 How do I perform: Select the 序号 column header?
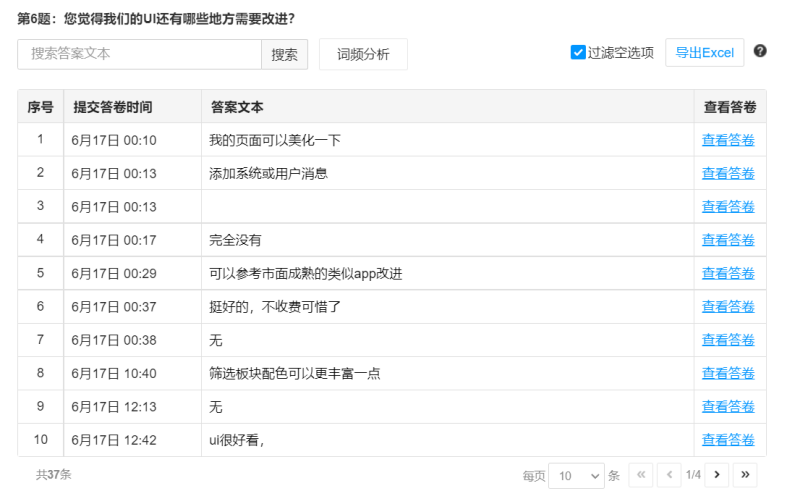point(40,107)
